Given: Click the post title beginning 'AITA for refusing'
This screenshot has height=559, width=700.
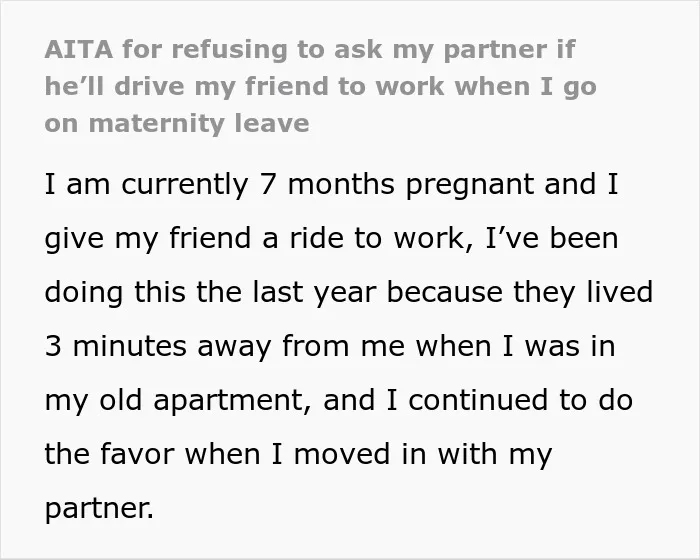Looking at the screenshot, I should 321,86.
